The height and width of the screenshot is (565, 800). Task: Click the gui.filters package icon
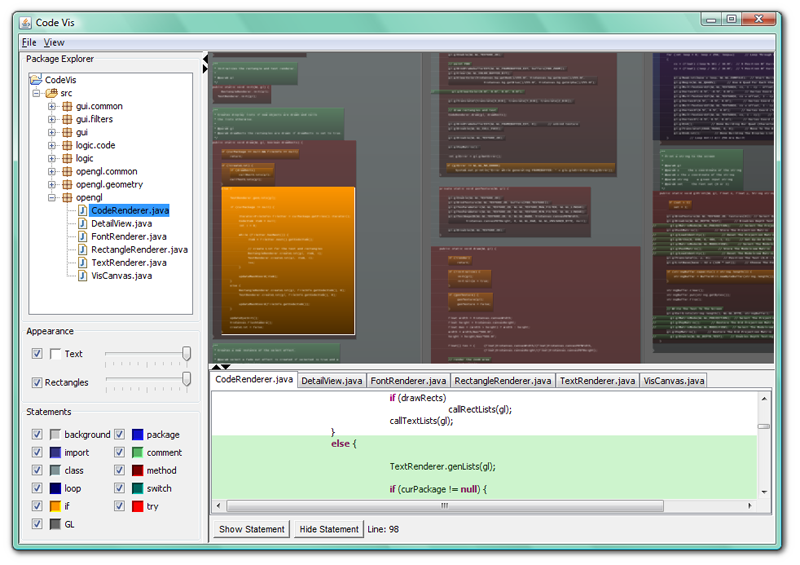click(x=67, y=119)
